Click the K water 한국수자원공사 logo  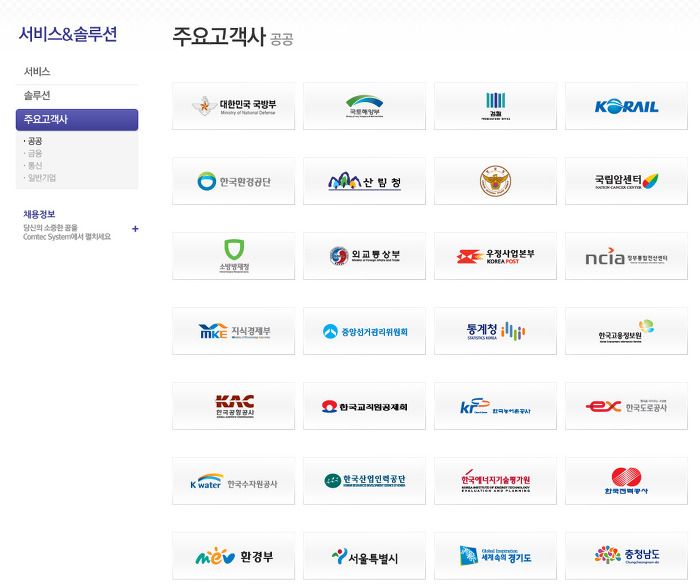coord(233,481)
